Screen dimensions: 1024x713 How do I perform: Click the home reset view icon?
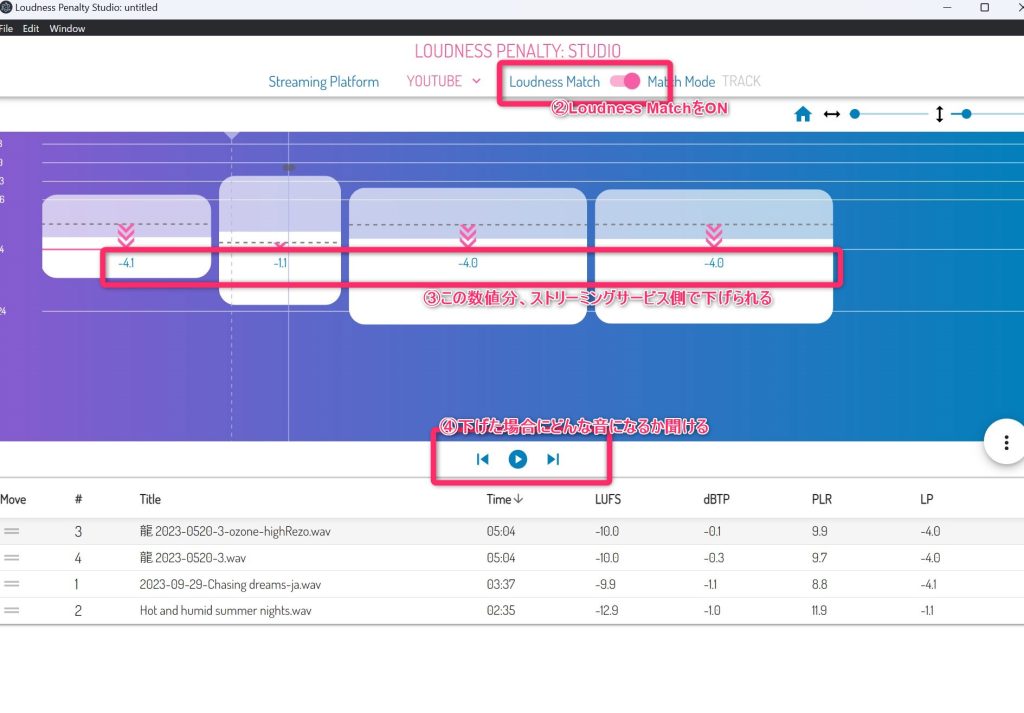(x=802, y=115)
